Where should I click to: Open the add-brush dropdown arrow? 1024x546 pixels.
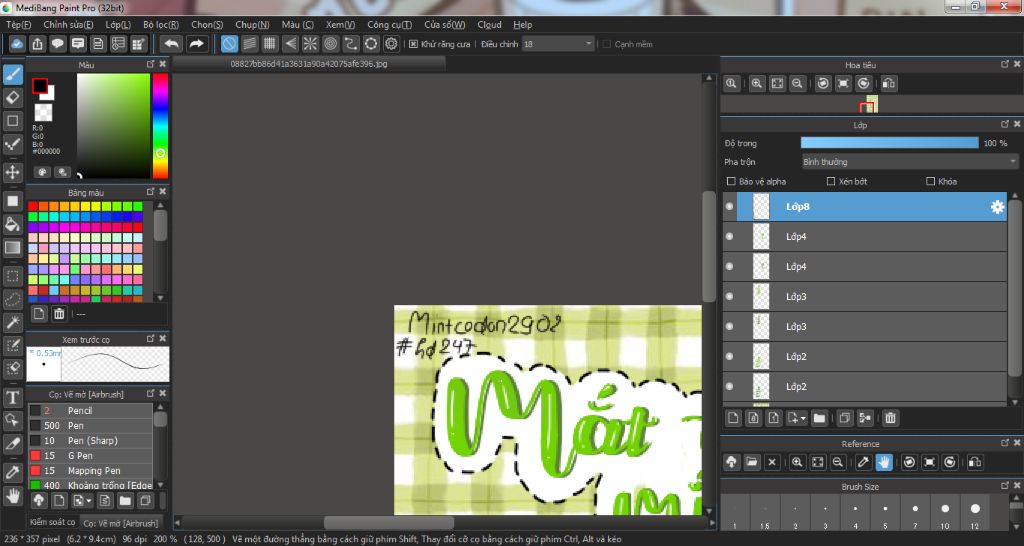89,502
